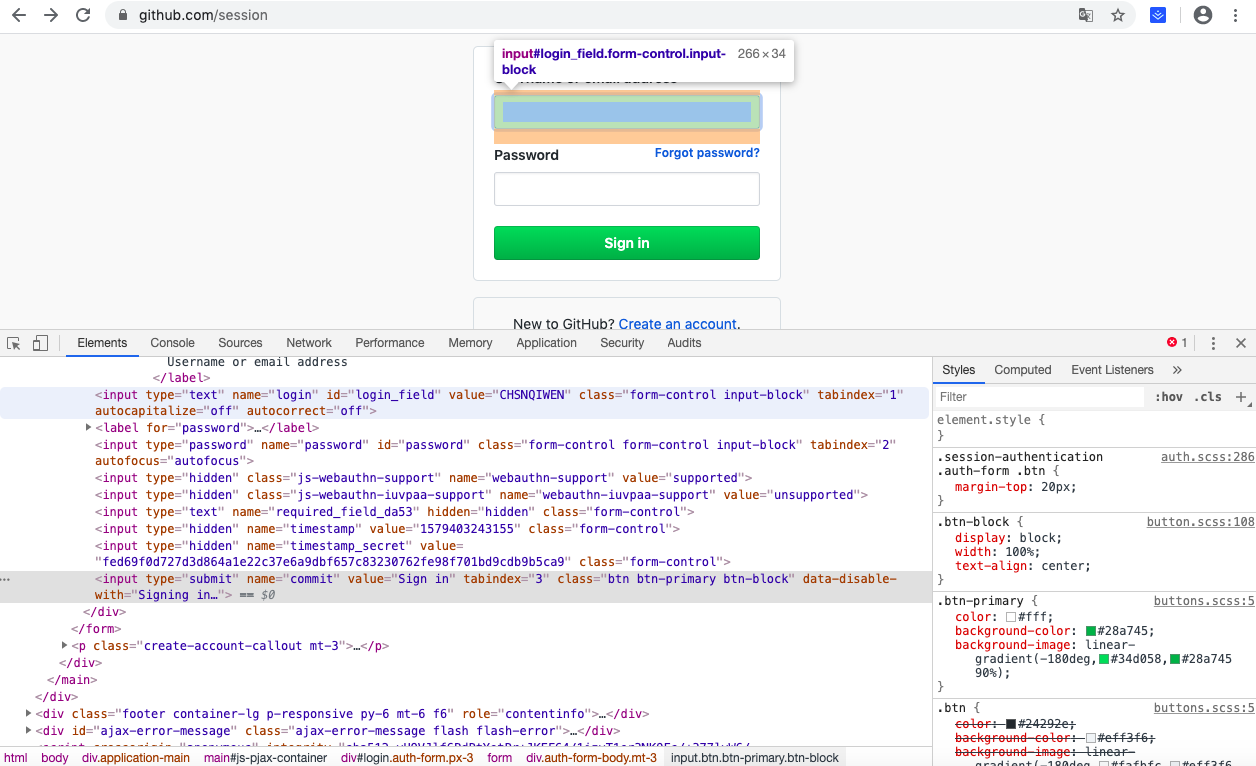Open the auth.scss:286 source link
Viewport: 1256px width, 766px height.
tap(1207, 457)
